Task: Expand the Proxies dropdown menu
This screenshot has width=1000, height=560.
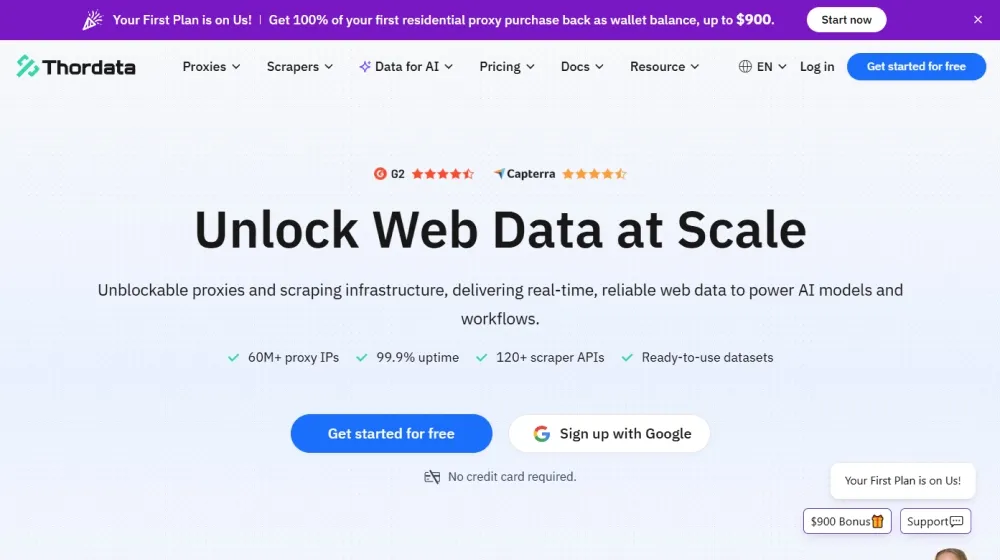Action: point(211,67)
